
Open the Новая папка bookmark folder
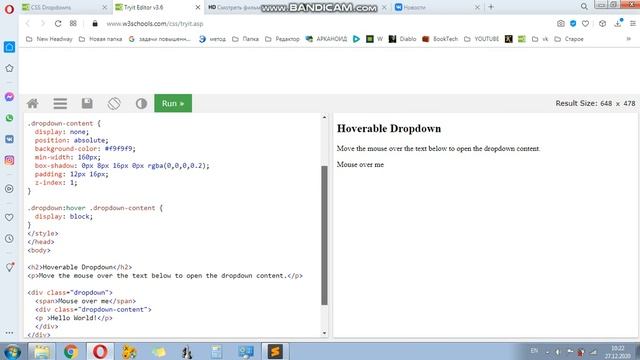tap(100, 39)
